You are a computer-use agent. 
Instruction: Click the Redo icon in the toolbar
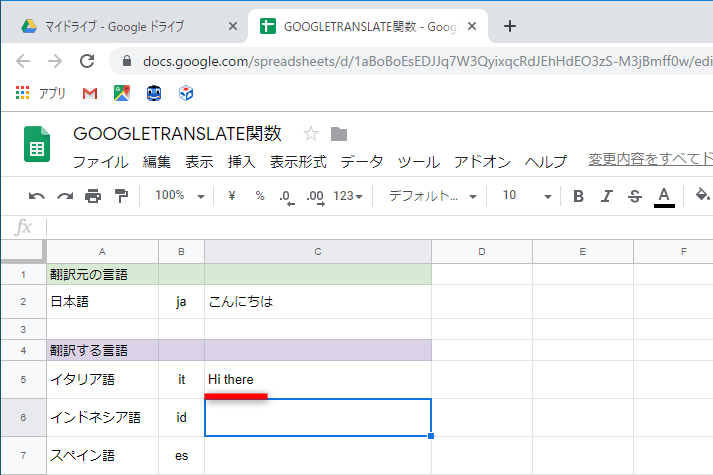pos(65,196)
